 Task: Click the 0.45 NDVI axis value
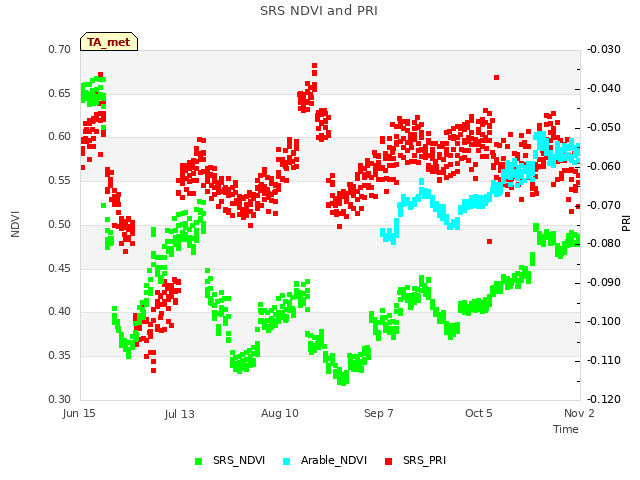(60, 269)
